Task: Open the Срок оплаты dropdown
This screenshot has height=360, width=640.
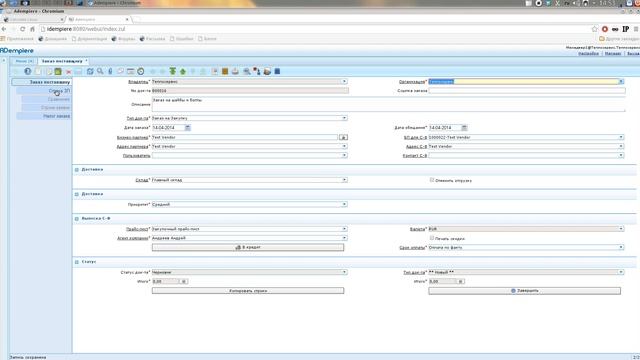Action: (x=621, y=247)
